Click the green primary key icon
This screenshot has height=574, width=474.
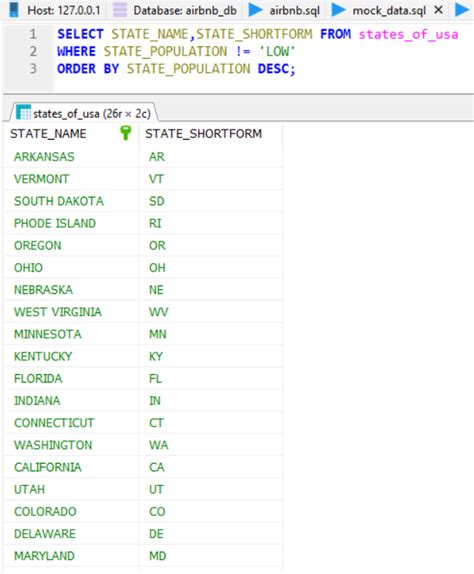tap(125, 133)
